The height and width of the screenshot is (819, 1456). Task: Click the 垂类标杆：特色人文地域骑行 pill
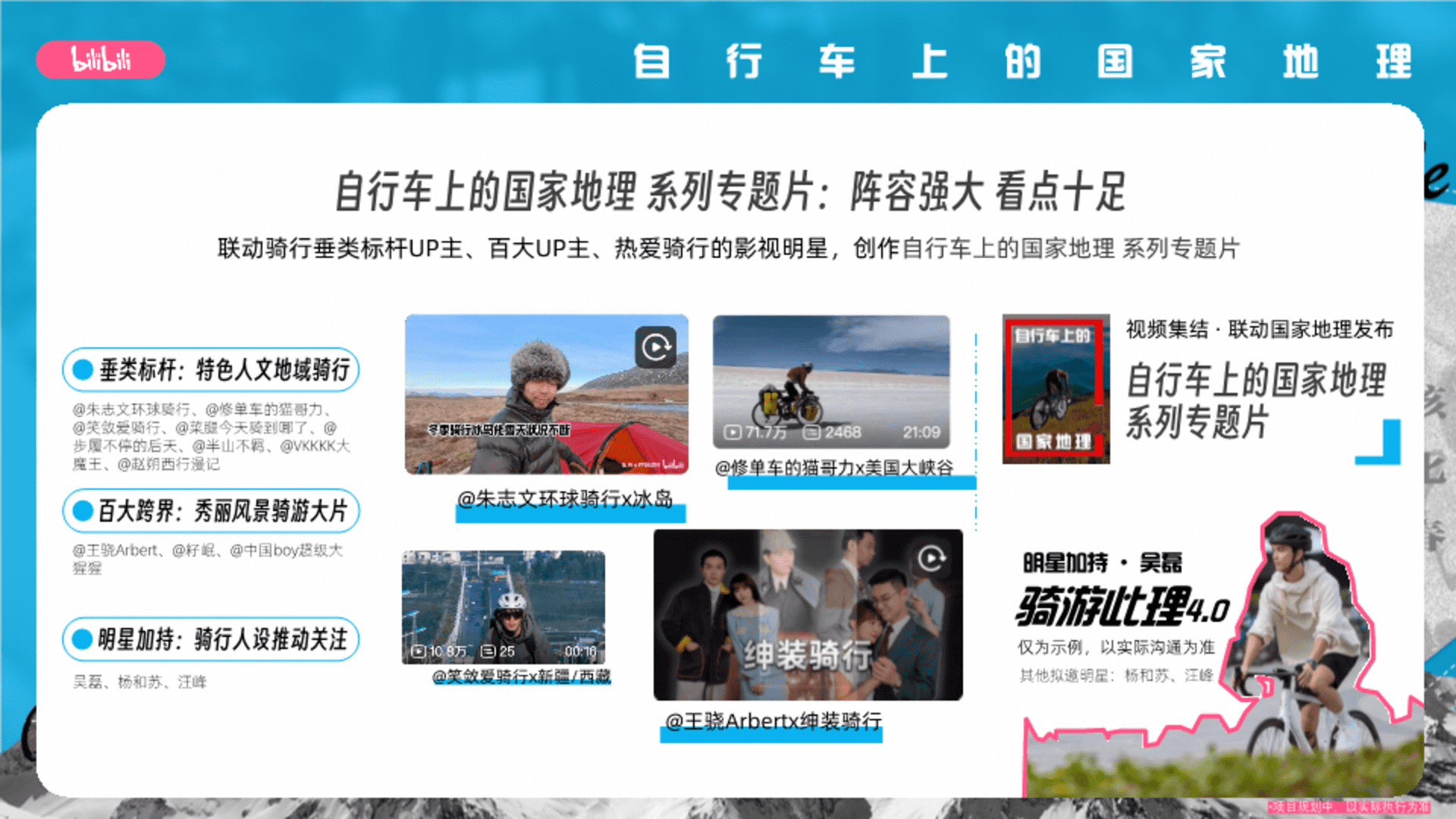point(211,370)
